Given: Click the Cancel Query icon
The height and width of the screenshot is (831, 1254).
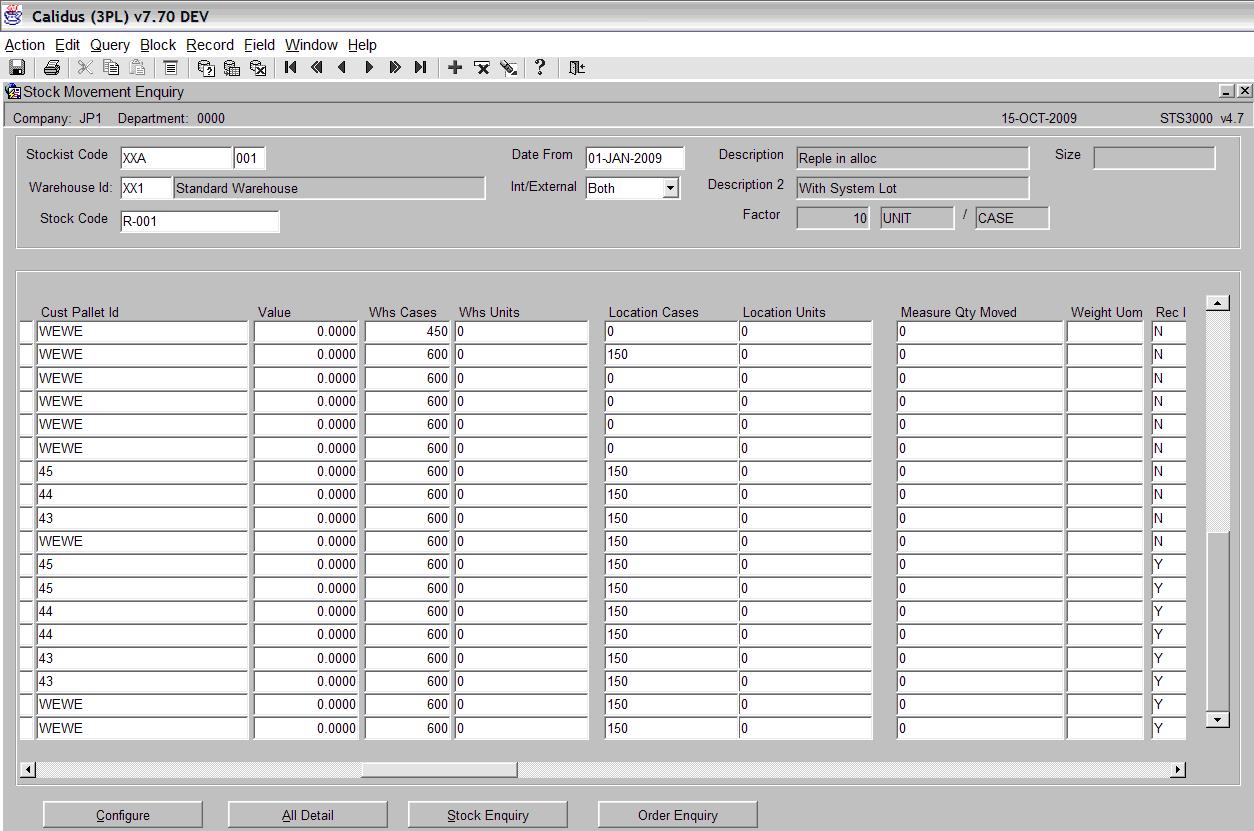Looking at the screenshot, I should tap(257, 68).
